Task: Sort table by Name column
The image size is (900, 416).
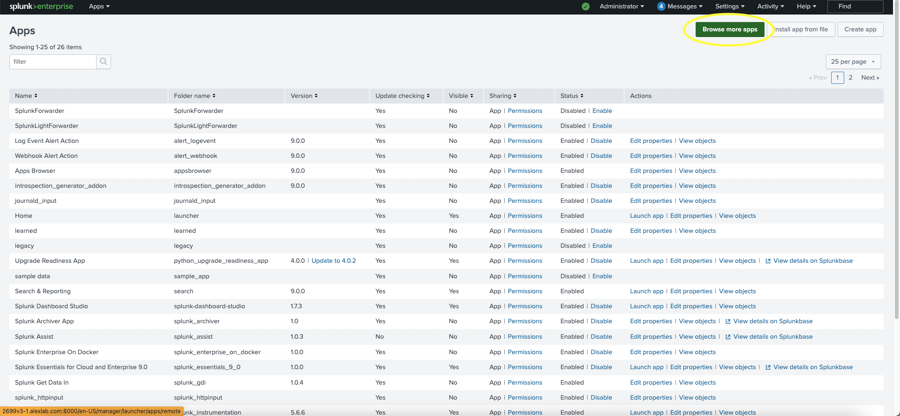Action: coord(26,96)
